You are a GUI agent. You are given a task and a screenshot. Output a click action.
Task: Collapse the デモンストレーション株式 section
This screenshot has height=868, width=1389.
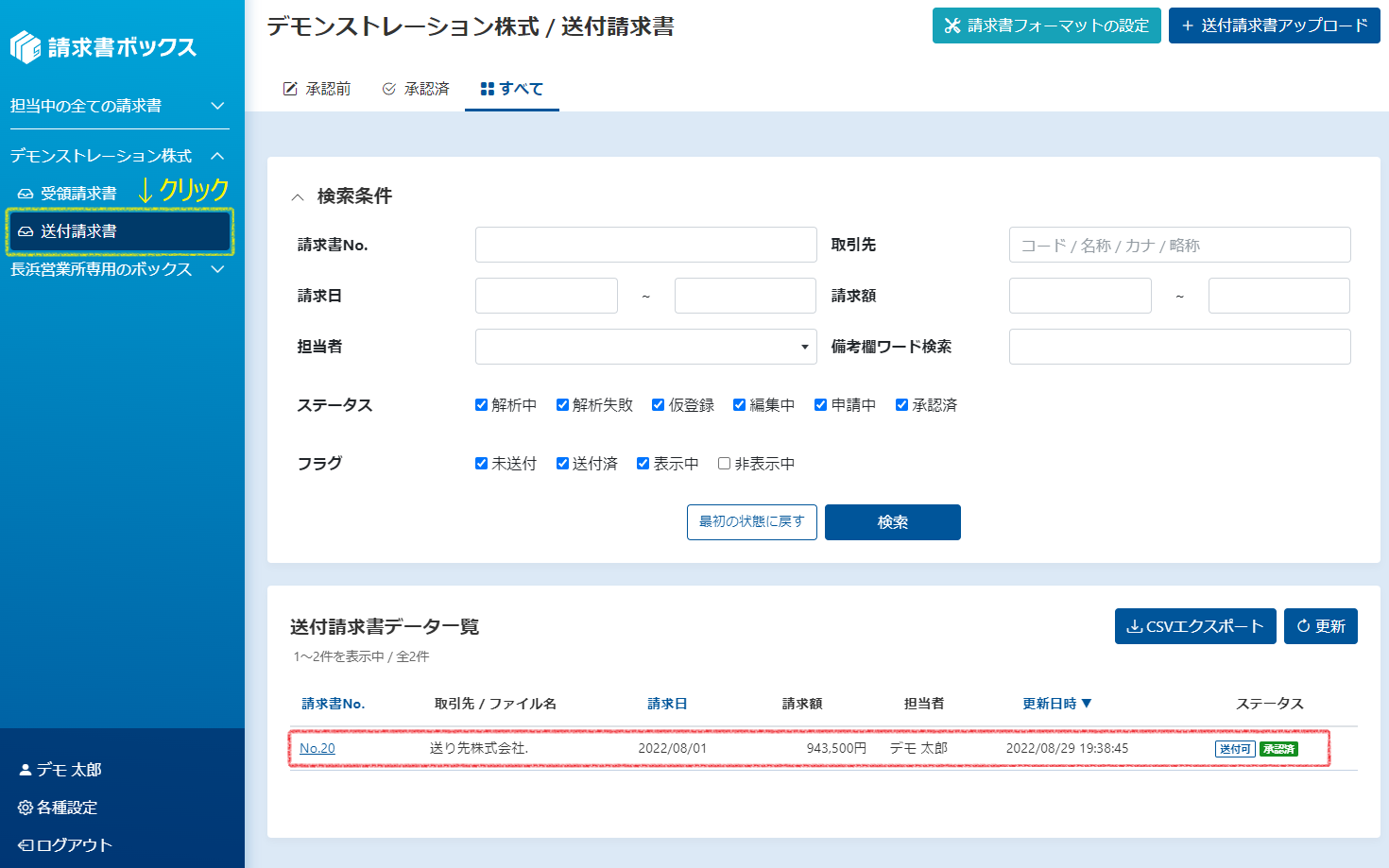(119, 156)
